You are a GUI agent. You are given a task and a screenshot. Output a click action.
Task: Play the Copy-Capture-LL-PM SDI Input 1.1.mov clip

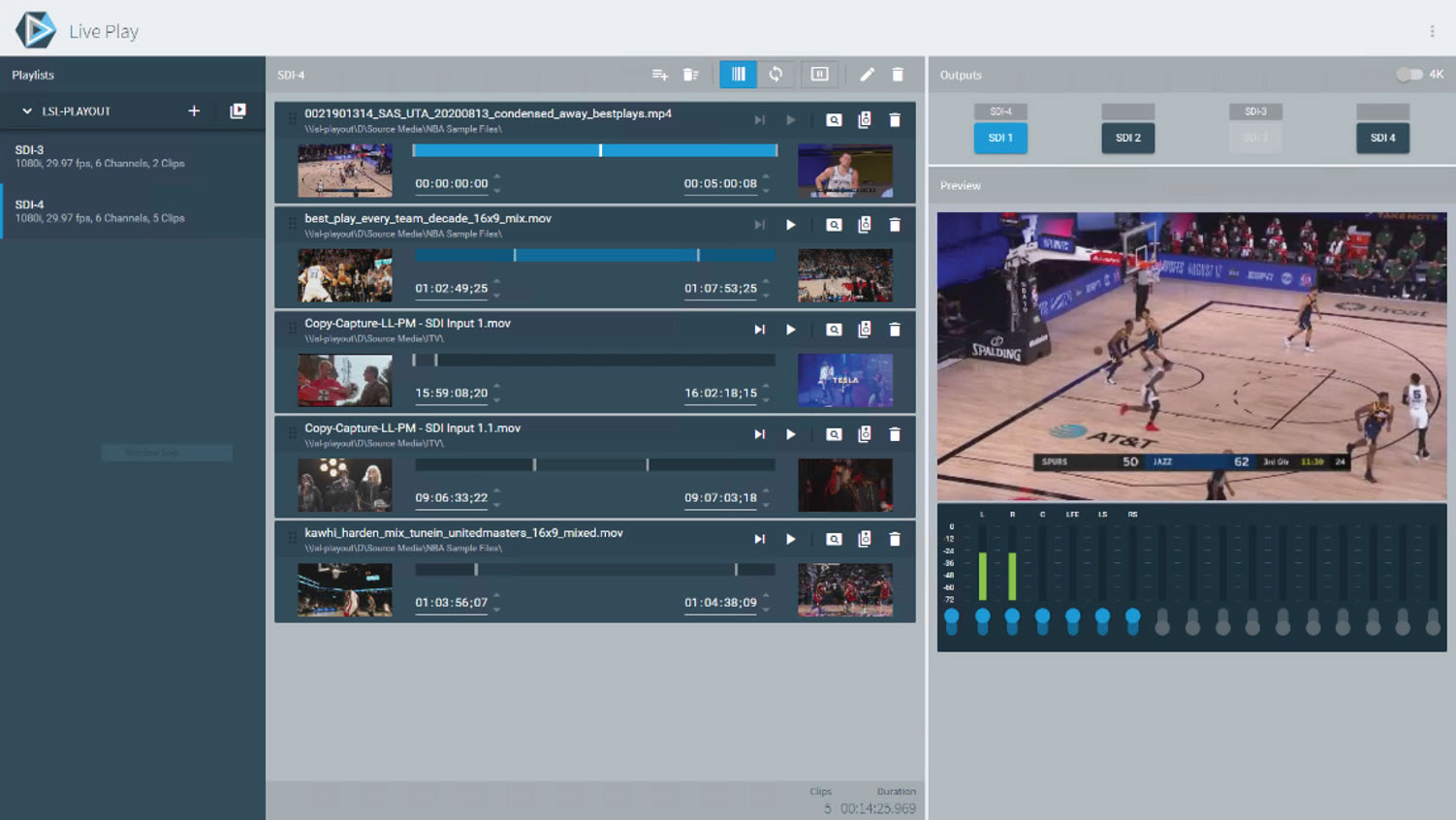point(791,434)
